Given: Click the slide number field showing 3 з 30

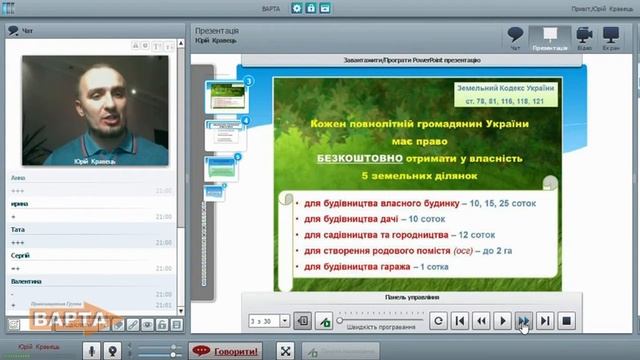Looking at the screenshot, I should click(x=264, y=321).
